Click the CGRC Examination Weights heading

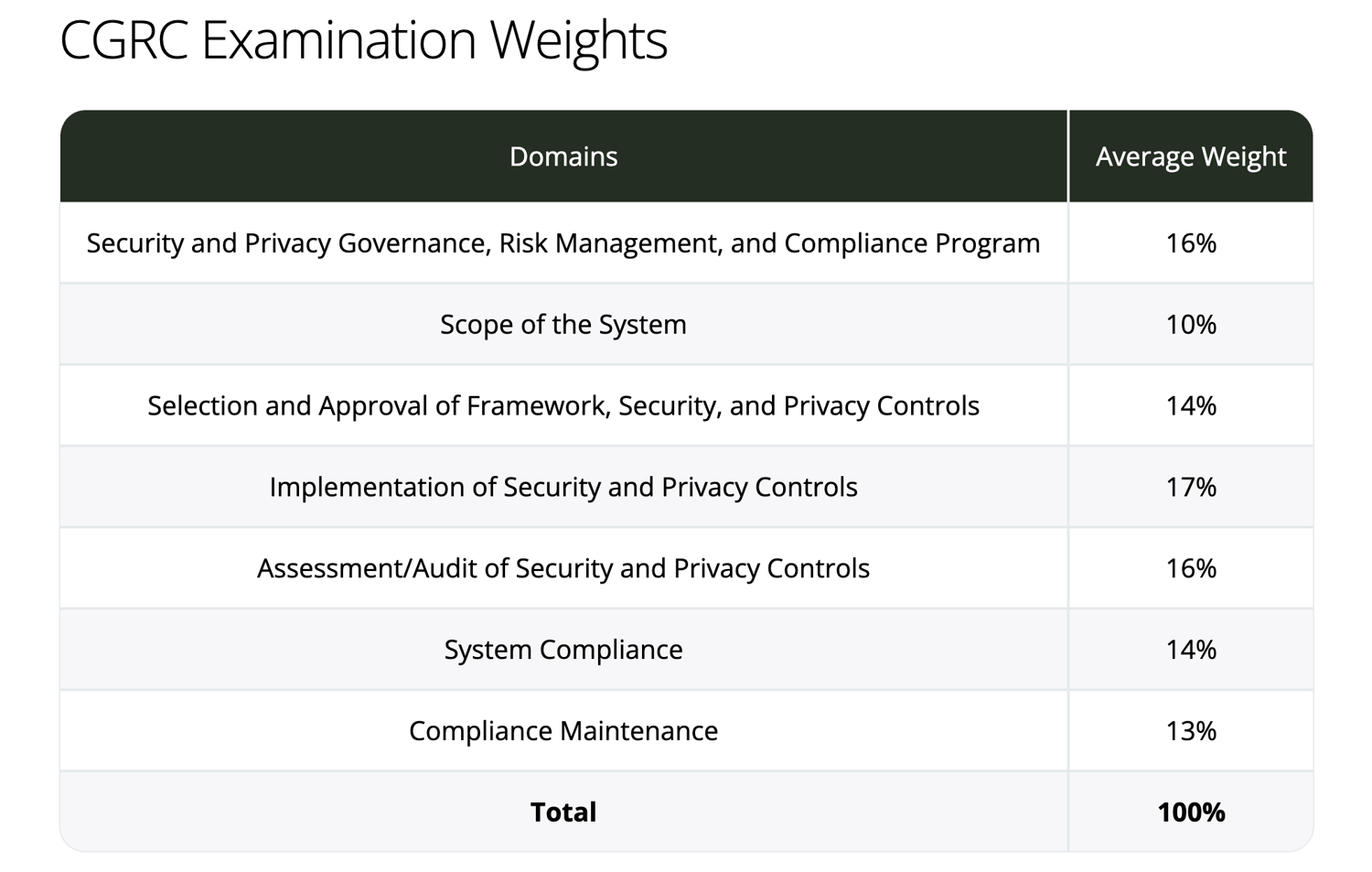(363, 40)
